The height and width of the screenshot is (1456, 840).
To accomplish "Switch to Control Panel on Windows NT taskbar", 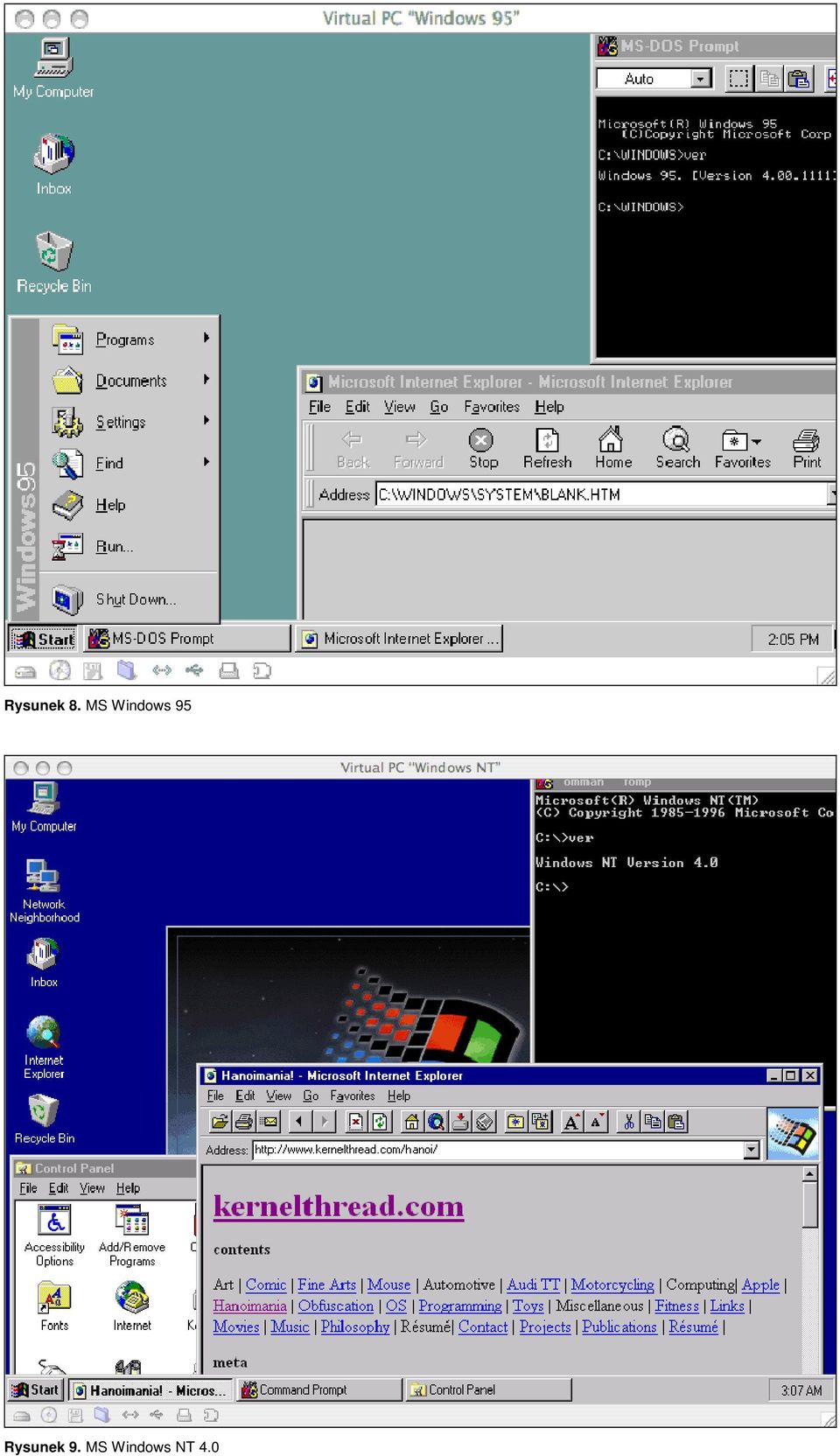I will tap(488, 1389).
